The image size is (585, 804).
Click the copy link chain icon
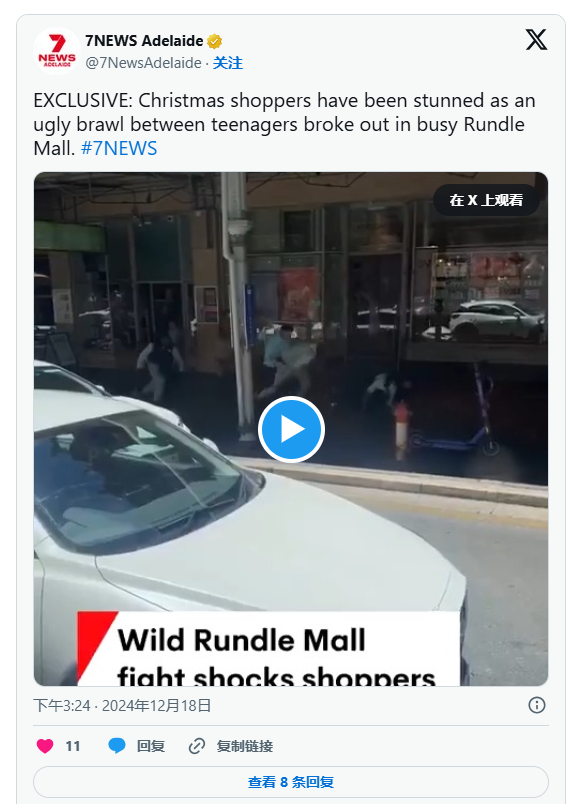(x=197, y=746)
